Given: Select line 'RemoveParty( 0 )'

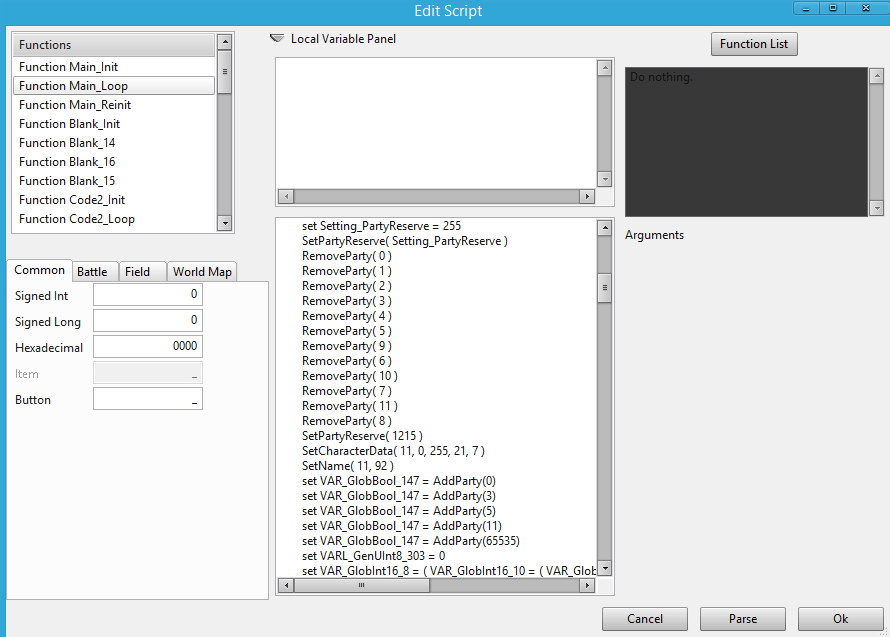Looking at the screenshot, I should coord(347,256).
